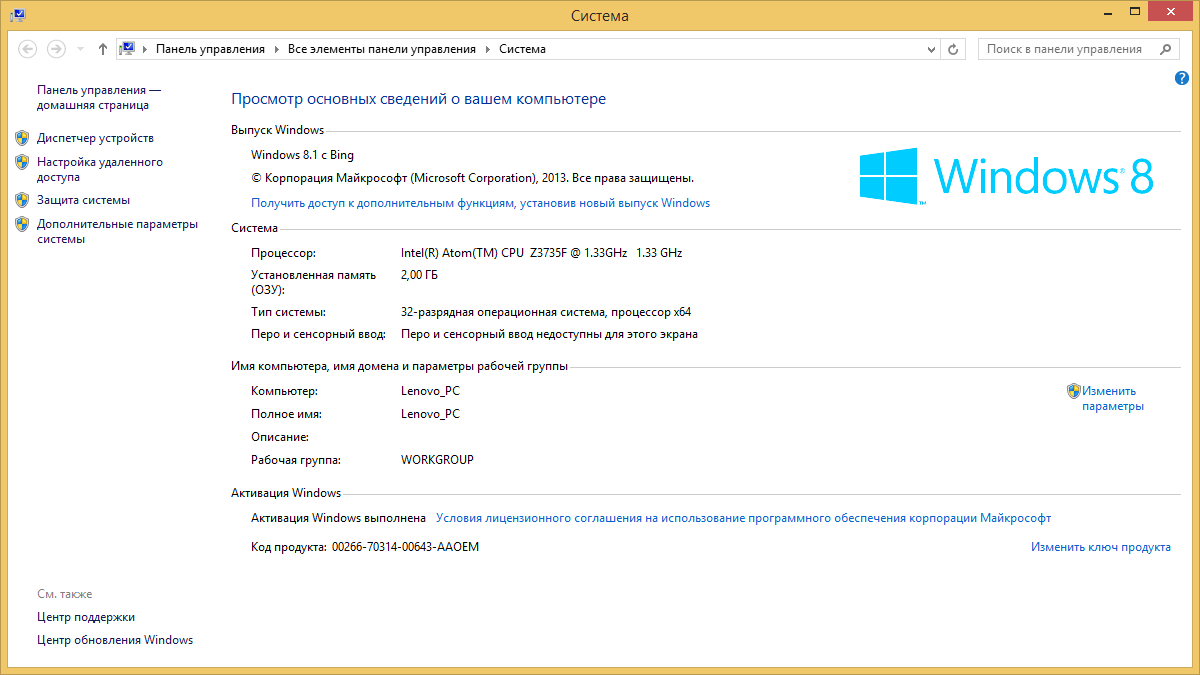Open Диспетчер устройств link
Viewport: 1200px width, 675px height.
coord(95,138)
